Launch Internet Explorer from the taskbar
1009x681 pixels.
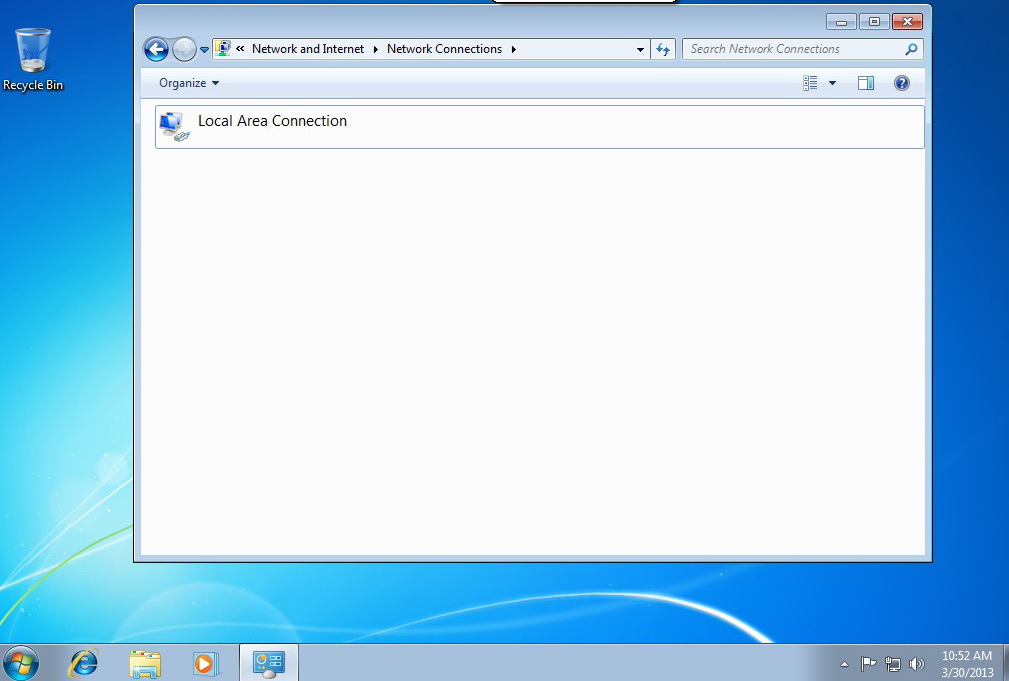point(84,663)
